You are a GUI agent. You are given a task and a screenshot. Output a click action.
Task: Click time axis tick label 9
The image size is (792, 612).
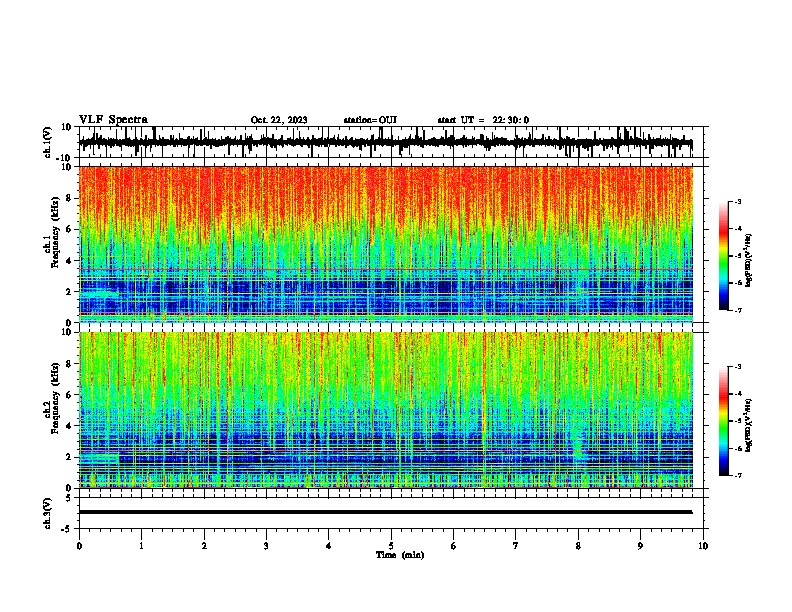coord(640,546)
